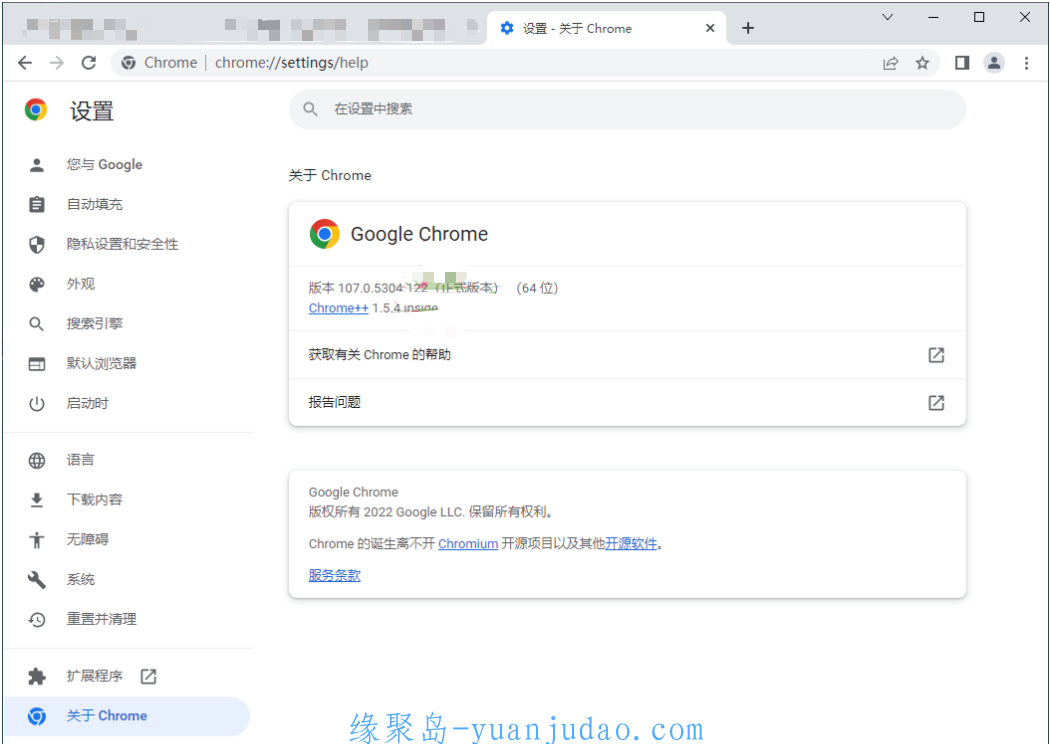Image resolution: width=1050 pixels, height=744 pixels.
Task: Click the forward navigation arrow
Action: click(x=57, y=63)
